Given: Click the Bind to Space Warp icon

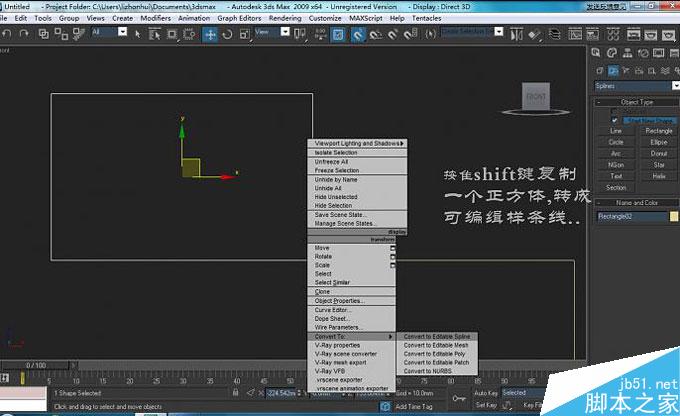Looking at the screenshot, I should point(78,34).
